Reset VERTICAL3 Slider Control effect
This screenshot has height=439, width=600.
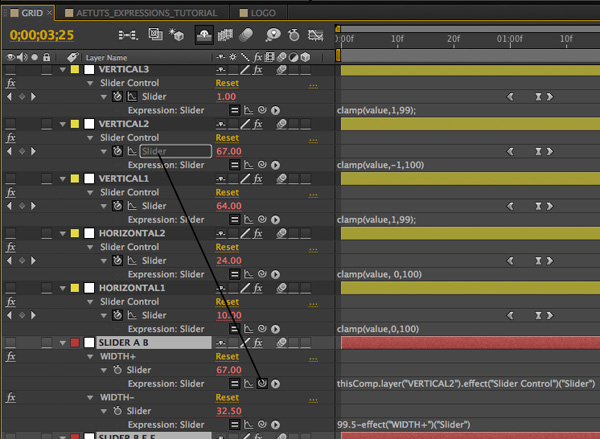click(227, 83)
